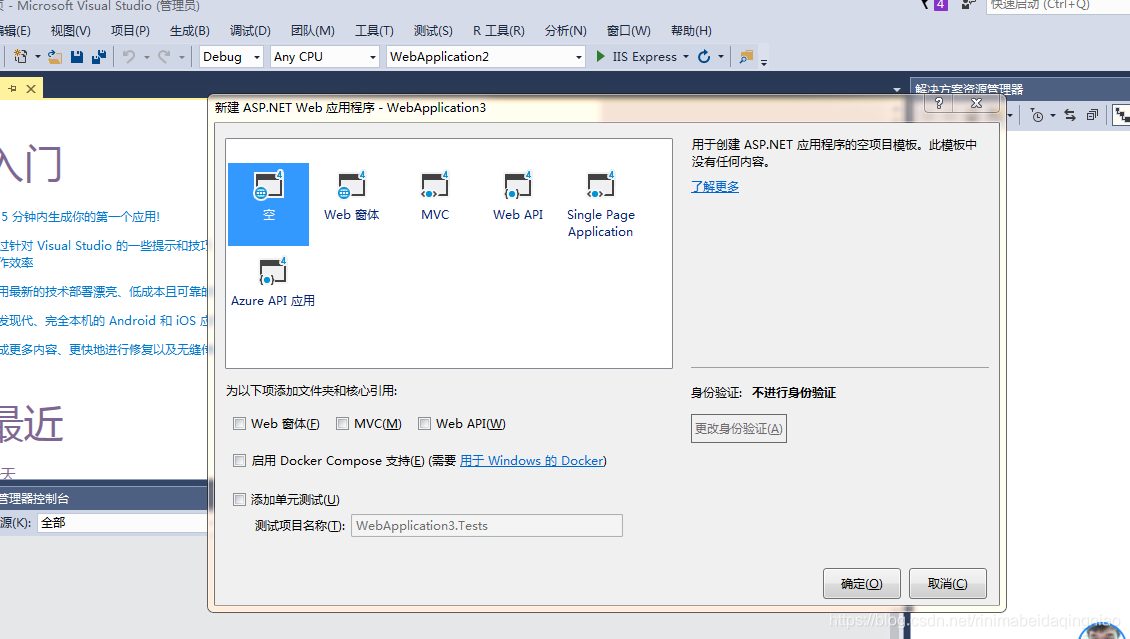Check the 添加单元测试(U) checkbox

tap(239, 499)
